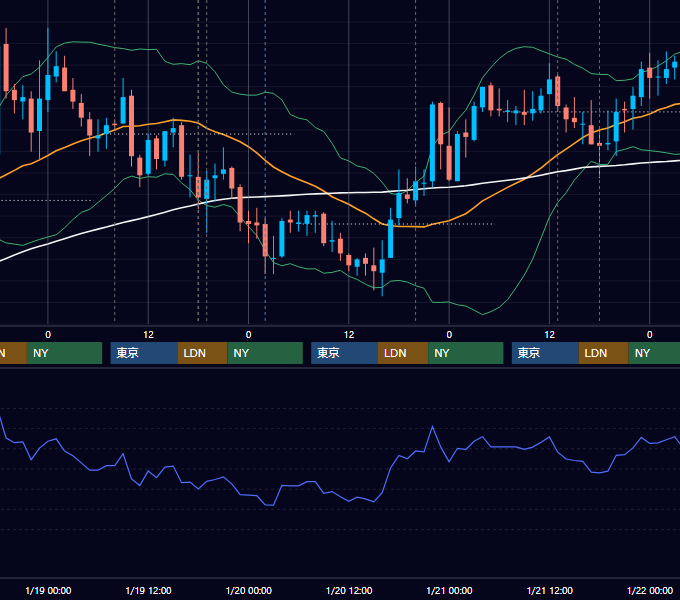Click the 1/20 12:00 date label
This screenshot has height=600, width=680.
pyautogui.click(x=349, y=590)
